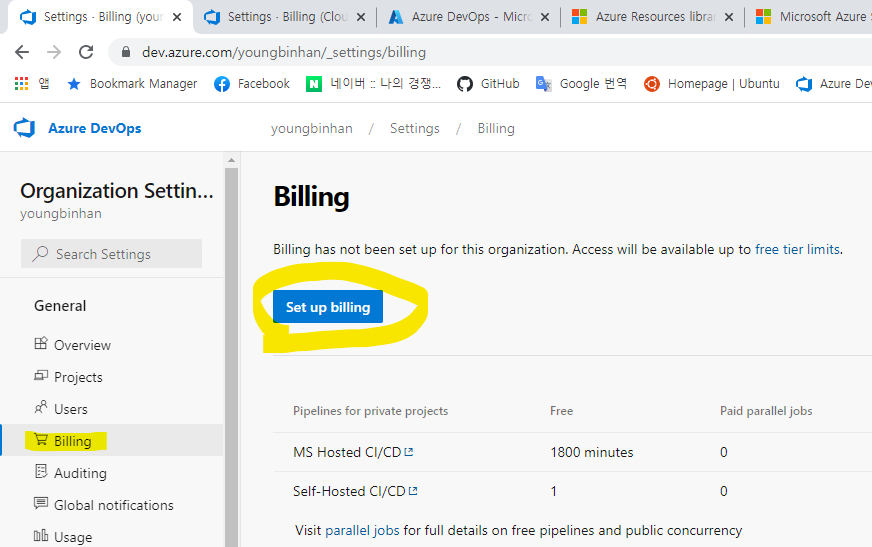Click the Azure DevOps logo icon
The width and height of the screenshot is (872, 547).
[x=24, y=128]
